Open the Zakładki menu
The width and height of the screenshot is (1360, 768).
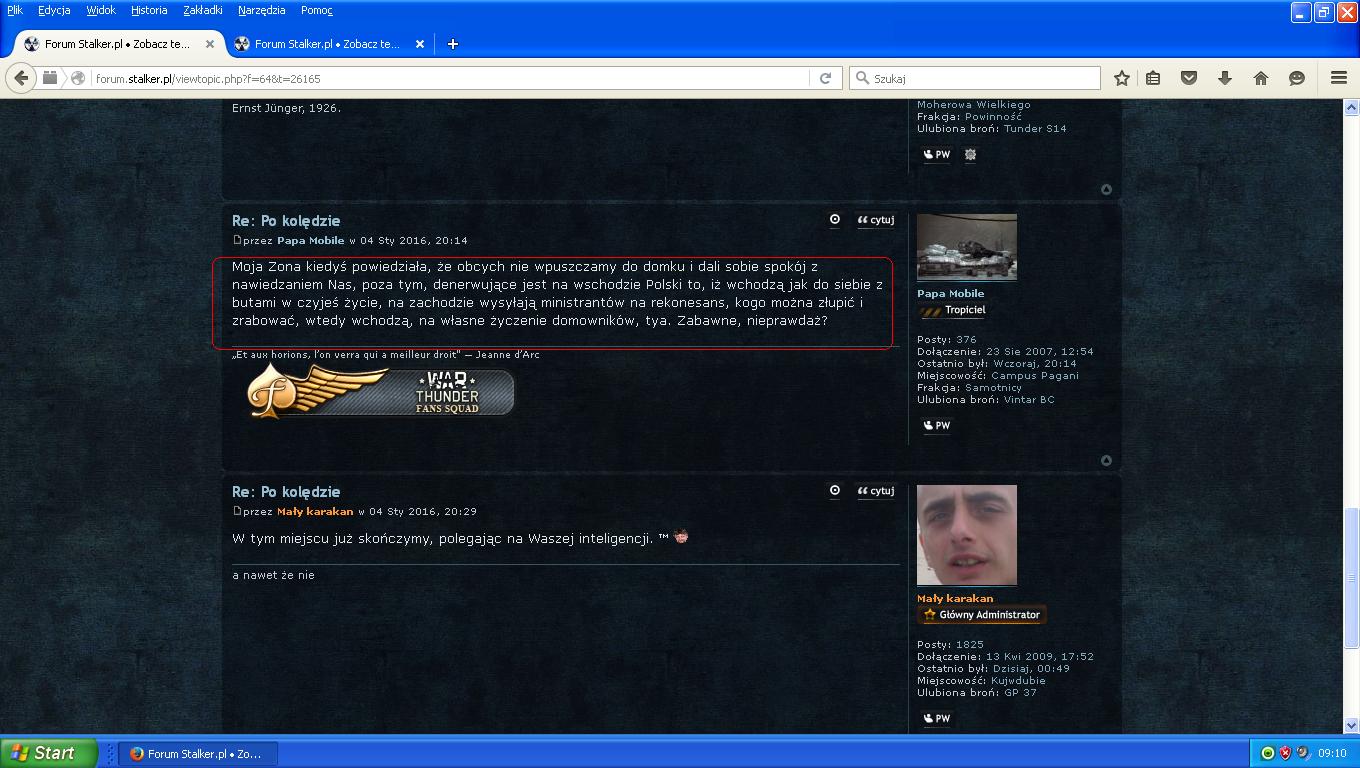(x=203, y=10)
